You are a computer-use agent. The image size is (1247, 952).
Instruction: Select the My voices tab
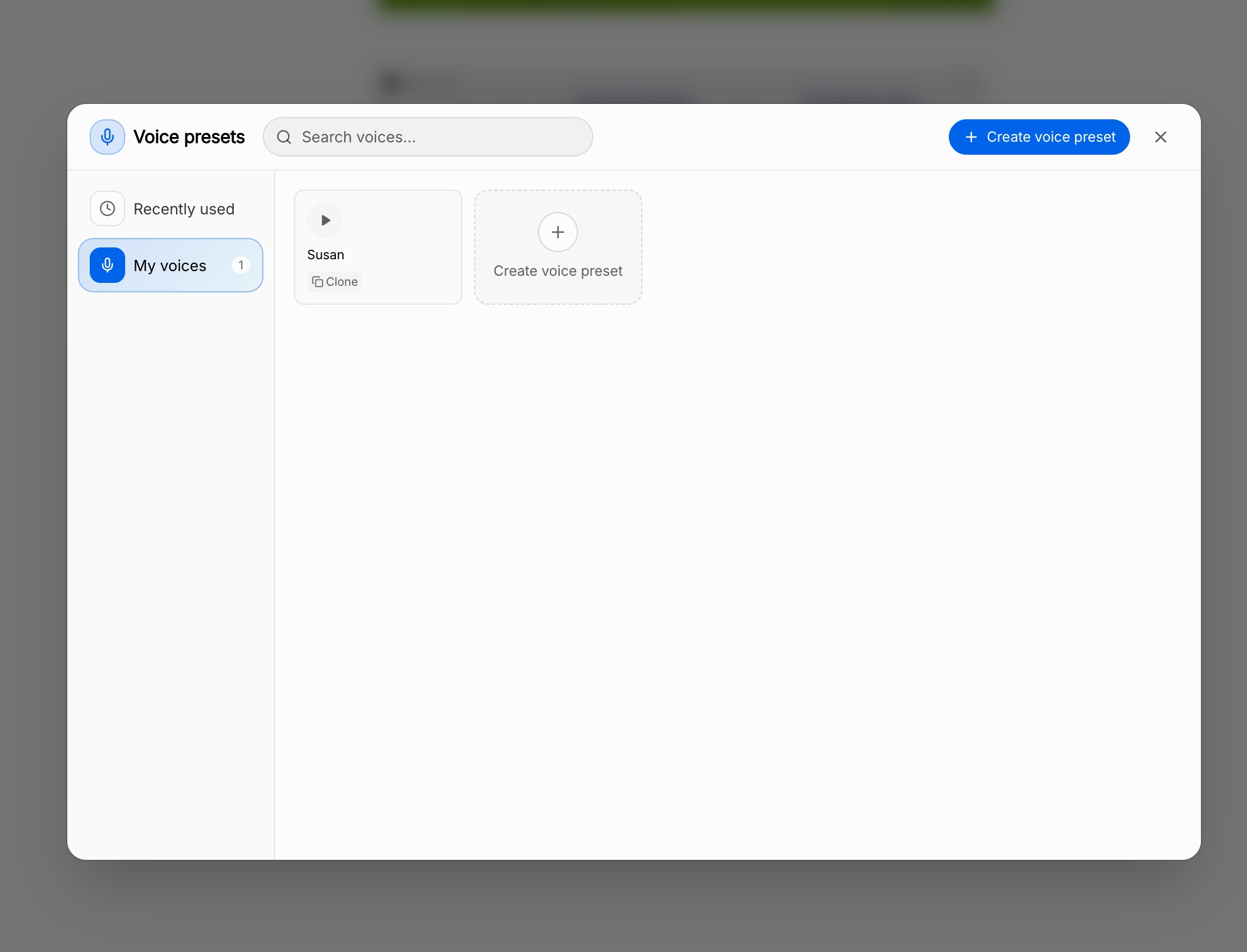171,265
